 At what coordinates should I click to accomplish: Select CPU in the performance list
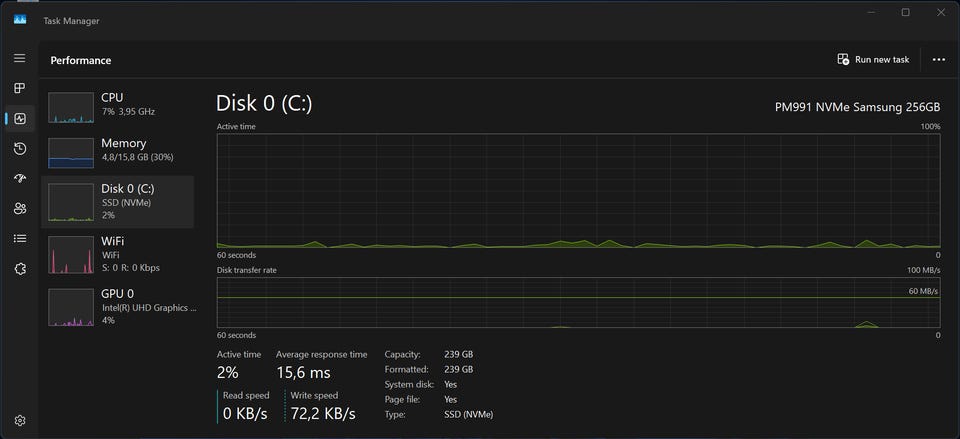click(x=117, y=105)
